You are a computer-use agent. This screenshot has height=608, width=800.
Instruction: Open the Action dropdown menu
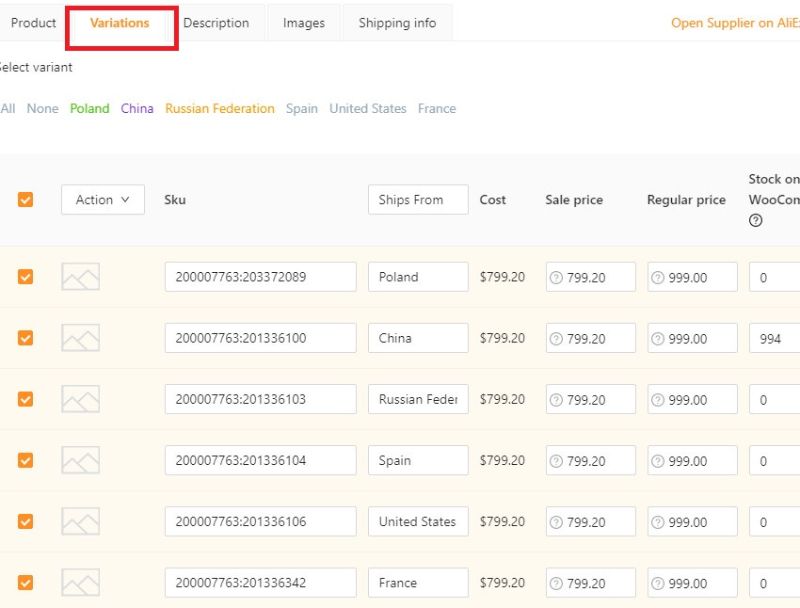[x=103, y=200]
